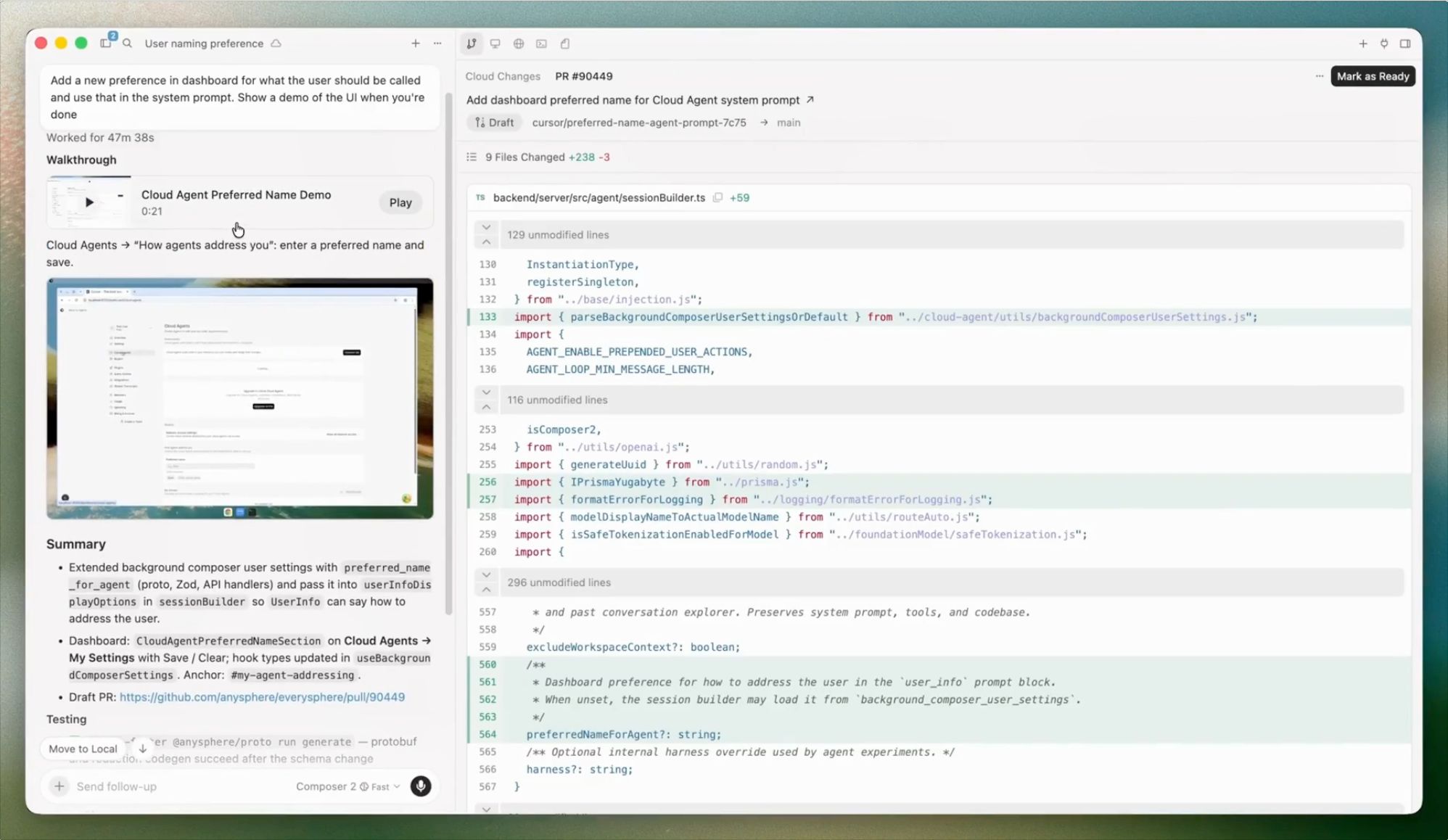Click the plug connection icon

[1384, 44]
